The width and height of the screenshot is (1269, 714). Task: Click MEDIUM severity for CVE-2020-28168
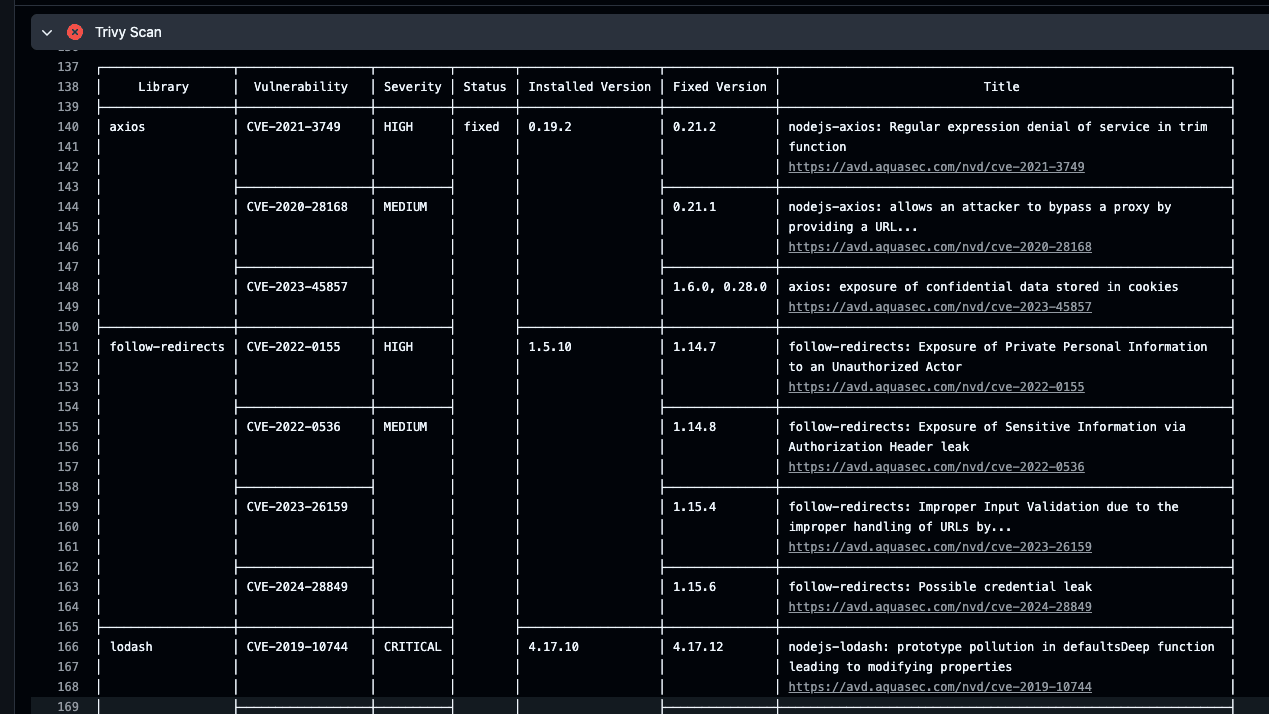(406, 207)
